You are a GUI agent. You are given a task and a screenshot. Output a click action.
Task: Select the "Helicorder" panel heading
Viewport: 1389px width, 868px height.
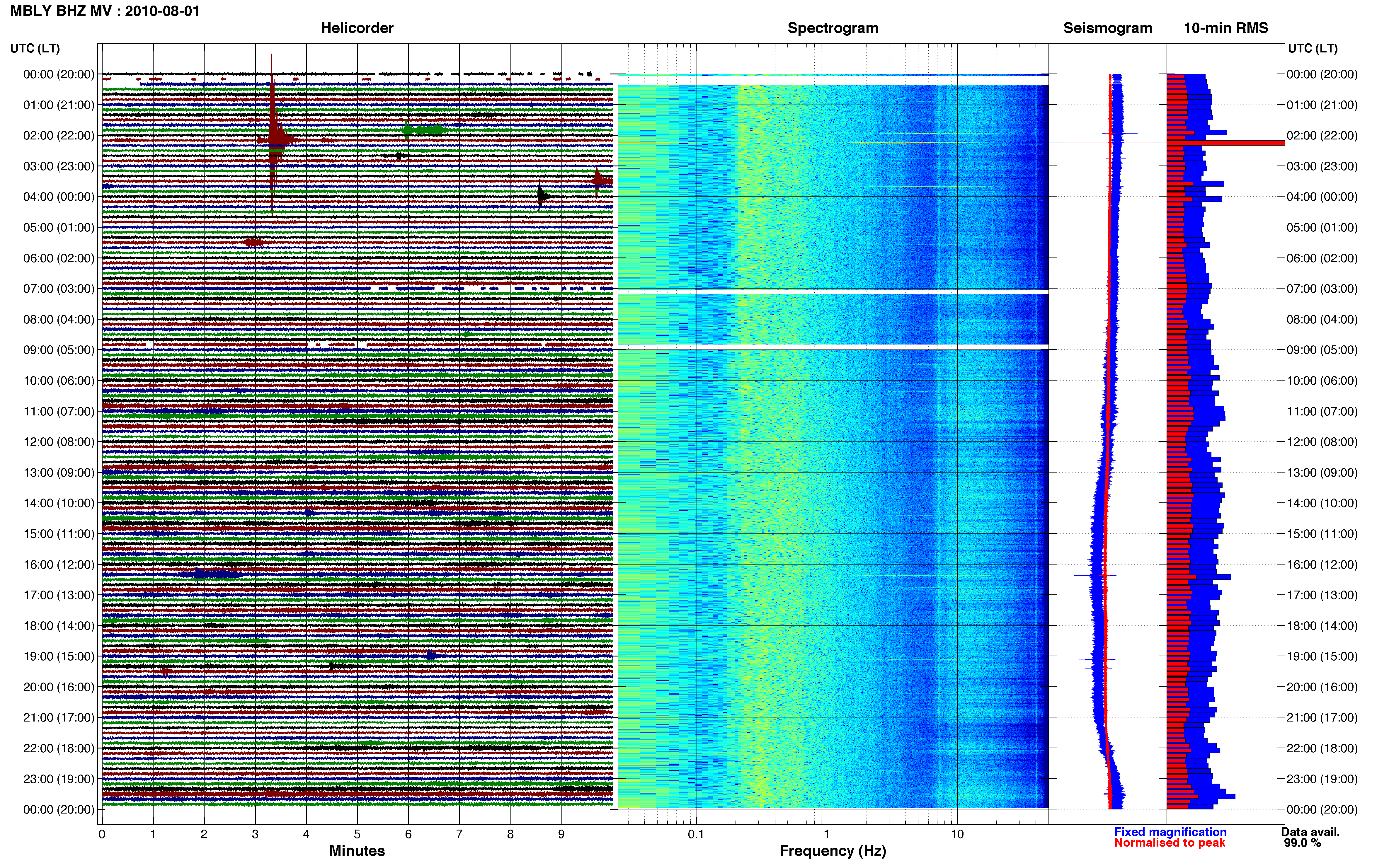[x=357, y=28]
